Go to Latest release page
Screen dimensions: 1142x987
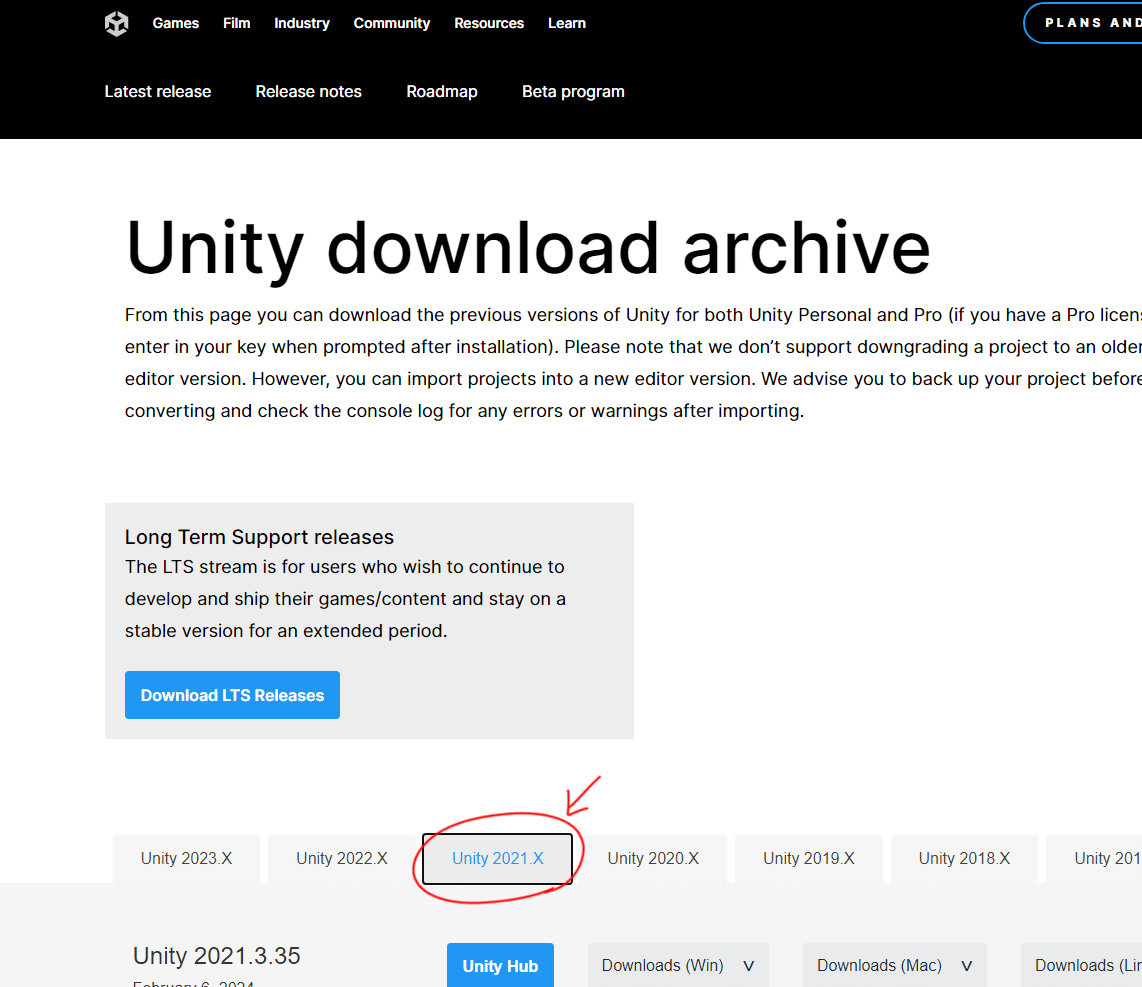click(x=157, y=92)
